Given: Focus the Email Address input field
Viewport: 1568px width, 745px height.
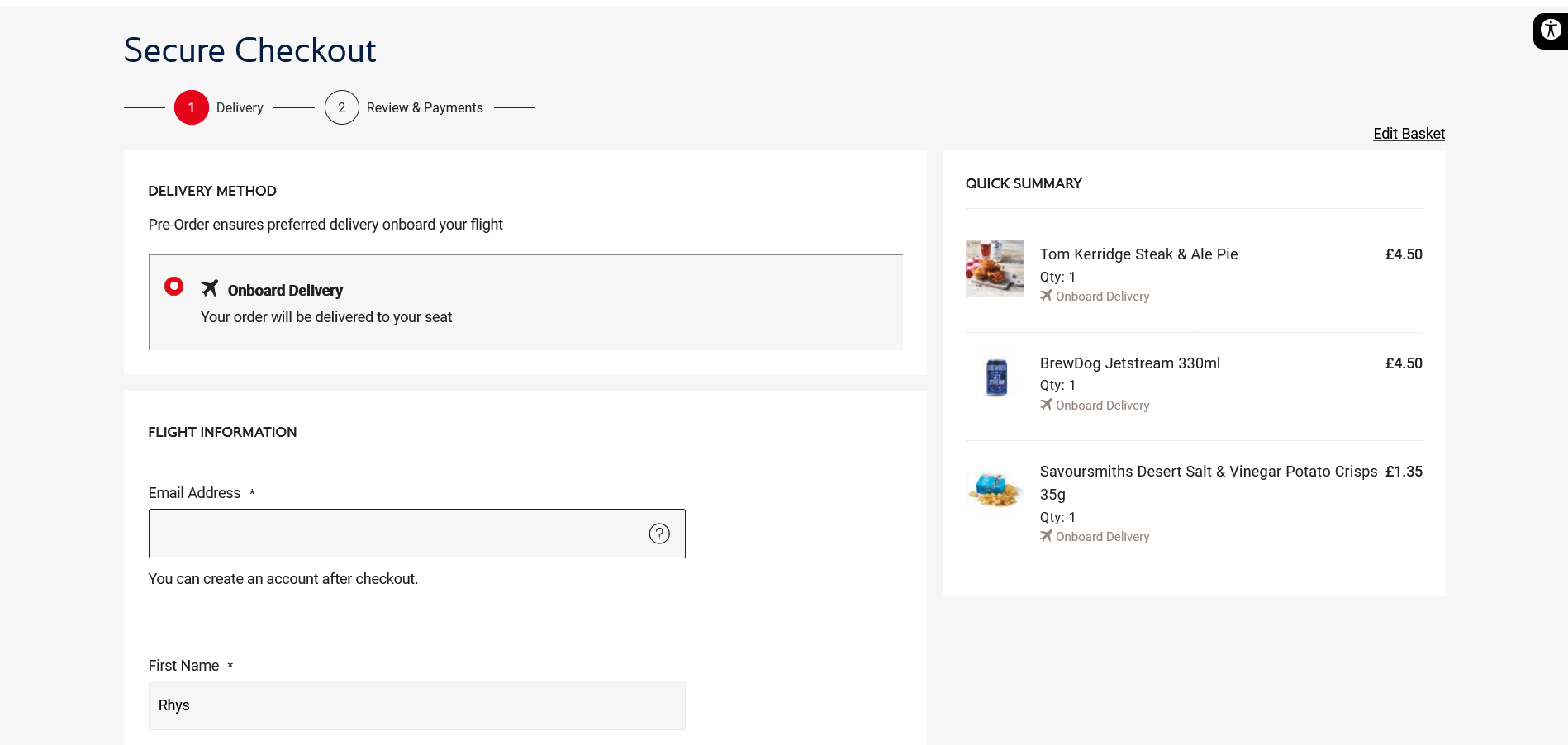Looking at the screenshot, I should (x=397, y=534).
